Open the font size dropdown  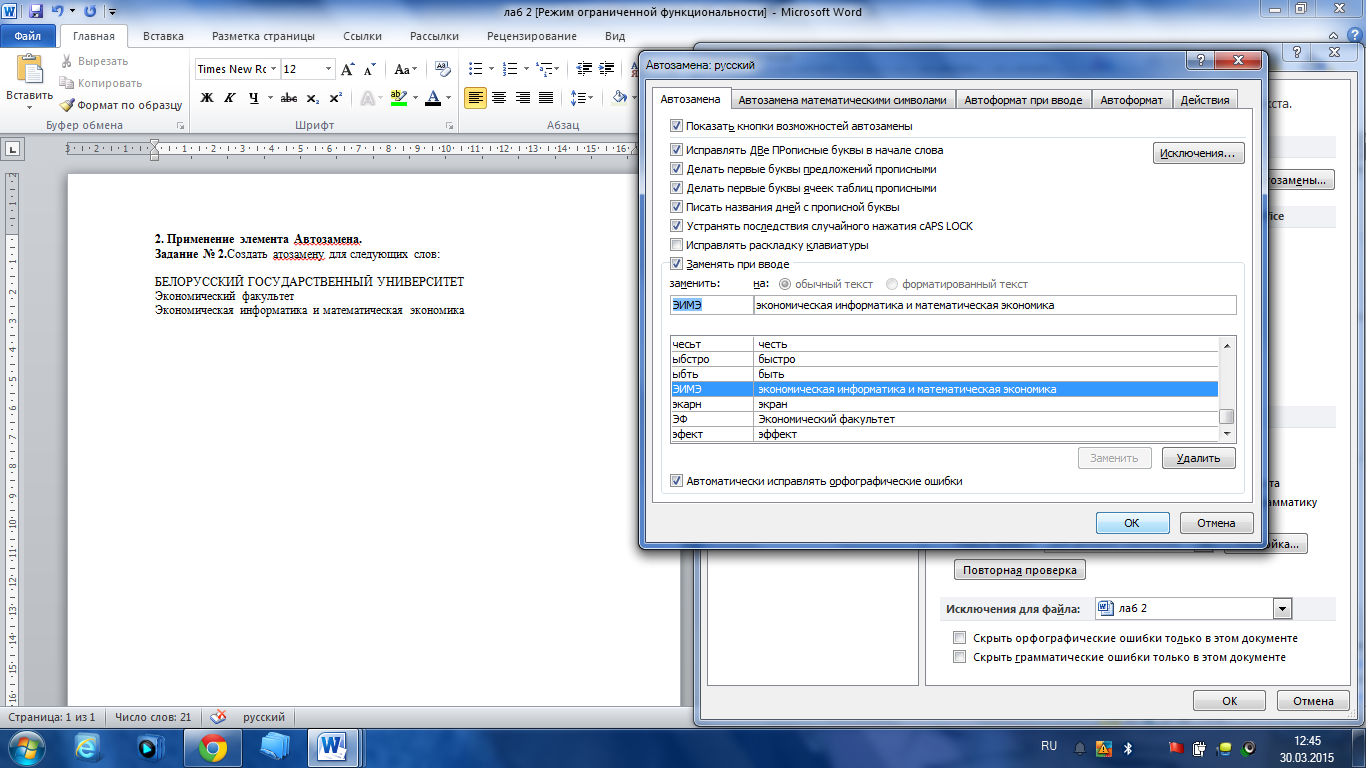tap(328, 69)
